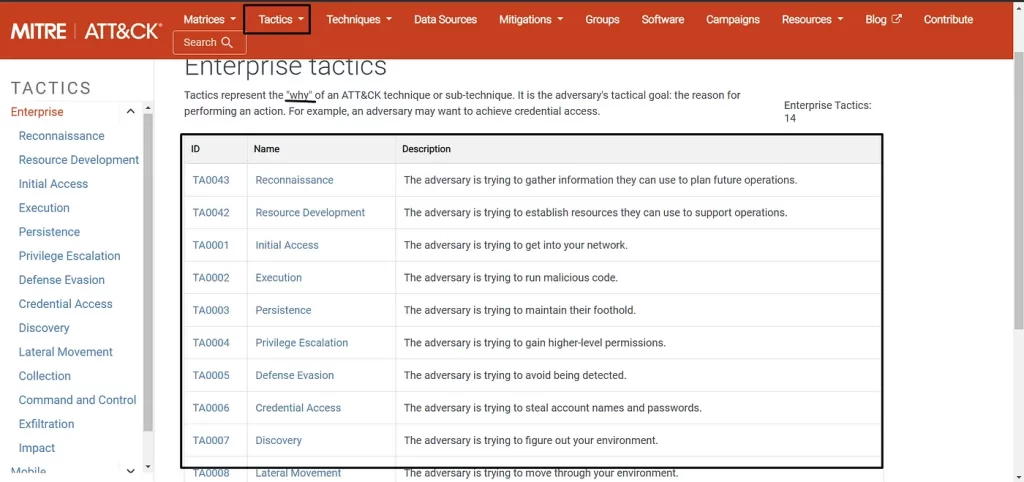This screenshot has width=1024, height=482.
Task: Open the TA0002 ID link
Action: pos(211,278)
